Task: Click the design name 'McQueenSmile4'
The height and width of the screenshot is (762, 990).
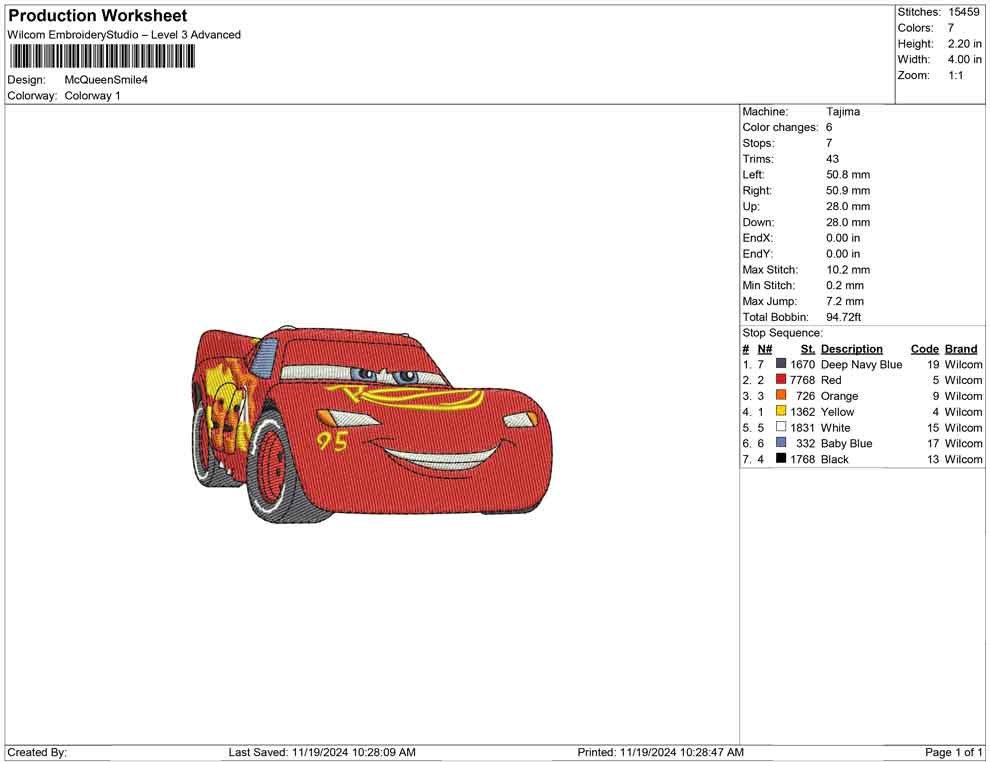Action: tap(106, 80)
